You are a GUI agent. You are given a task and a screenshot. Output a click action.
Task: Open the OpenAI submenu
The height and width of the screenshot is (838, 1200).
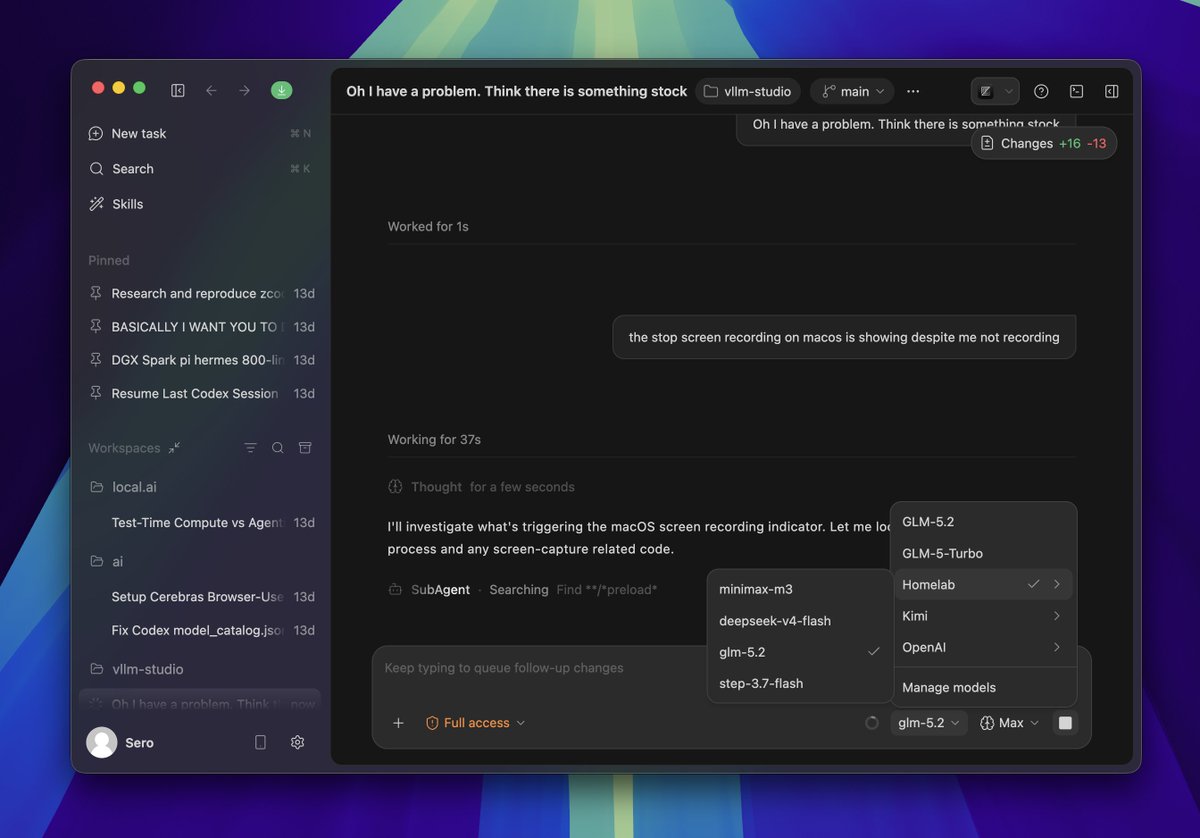pyautogui.click(x=984, y=648)
